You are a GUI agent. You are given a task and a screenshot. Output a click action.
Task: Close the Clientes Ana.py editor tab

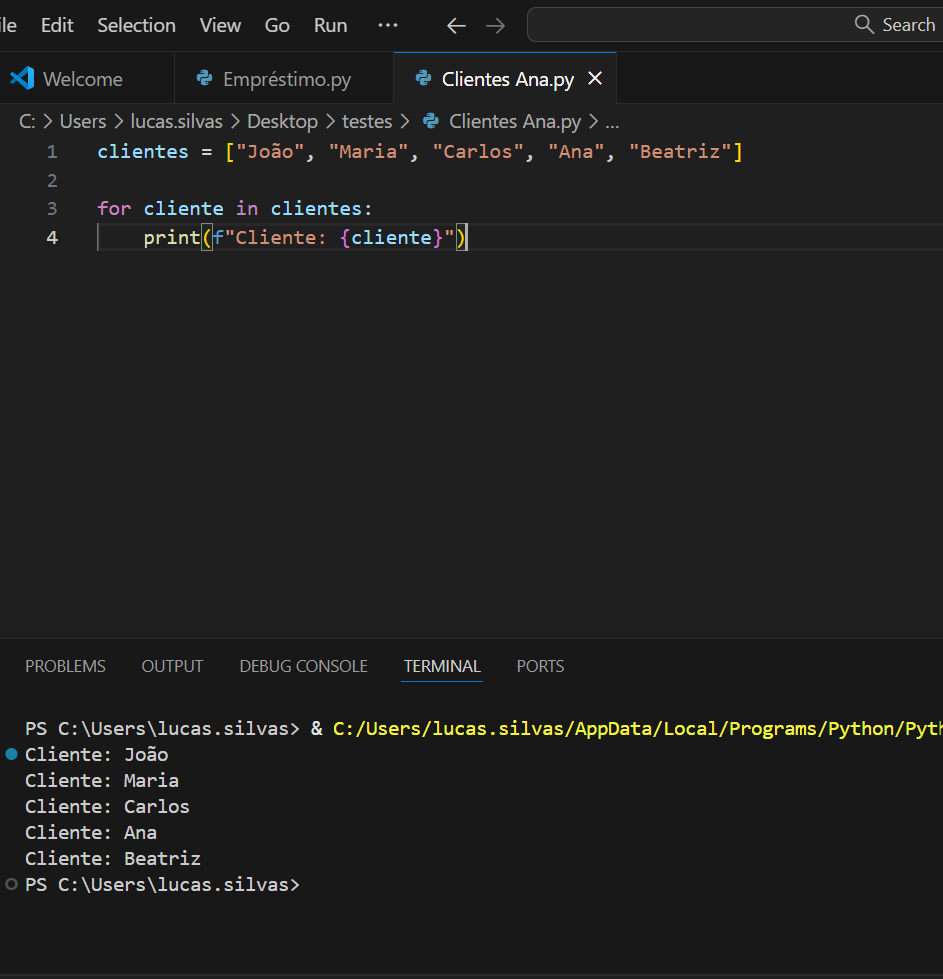coord(595,78)
